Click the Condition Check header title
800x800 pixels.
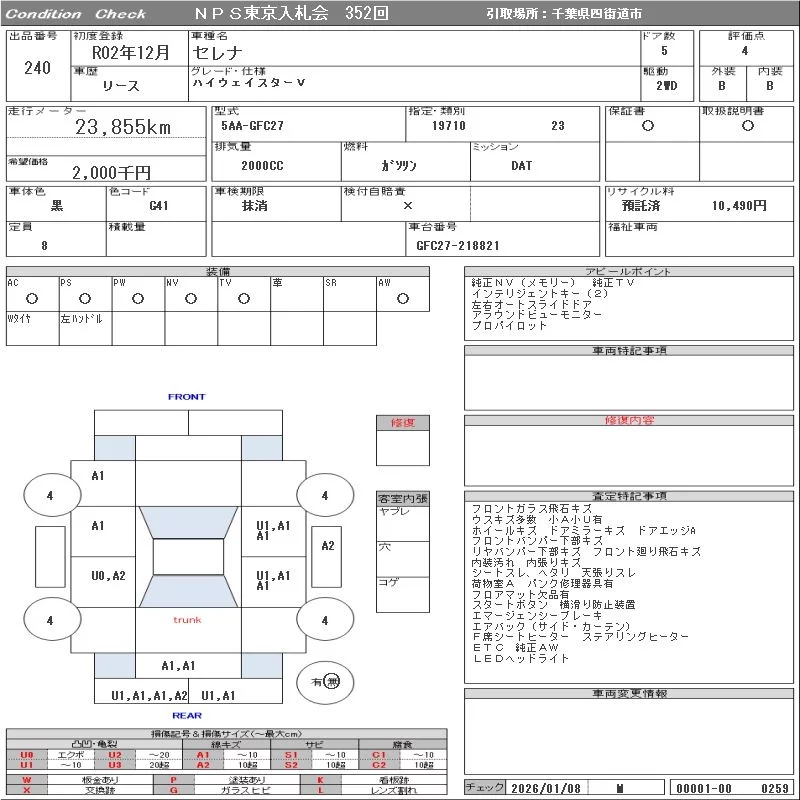pyautogui.click(x=76, y=14)
